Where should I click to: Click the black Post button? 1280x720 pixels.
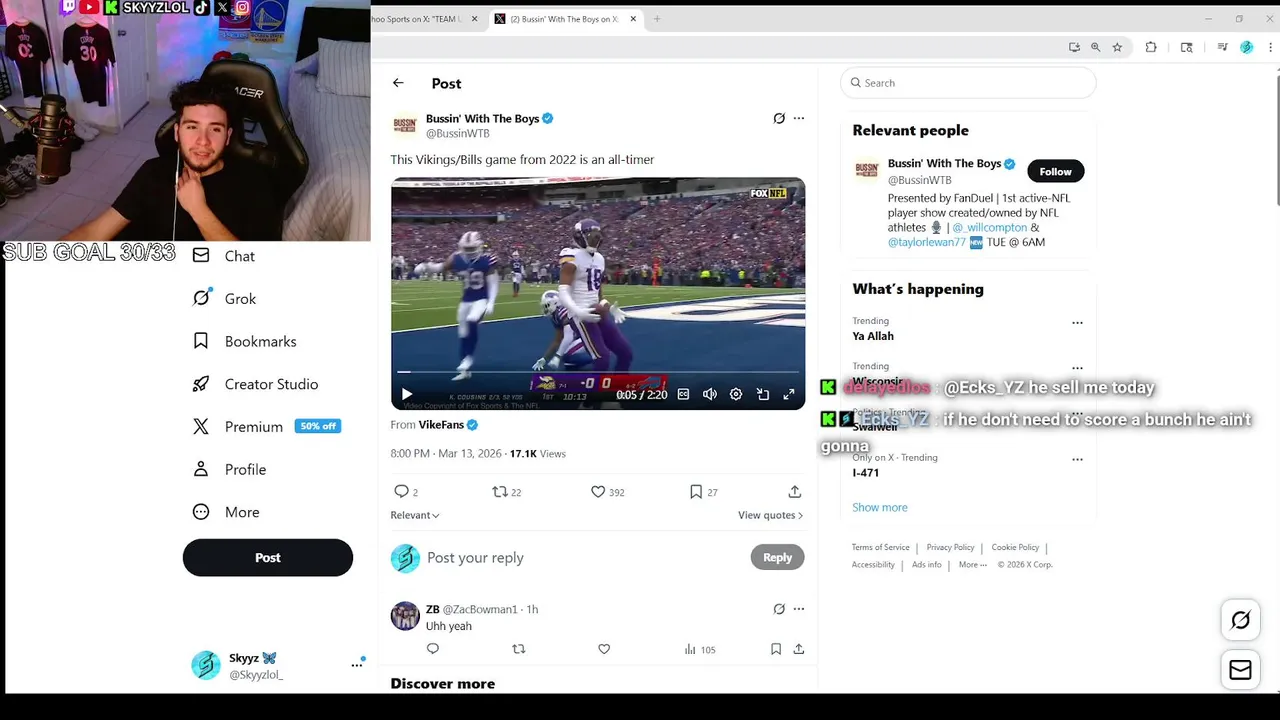click(x=268, y=558)
